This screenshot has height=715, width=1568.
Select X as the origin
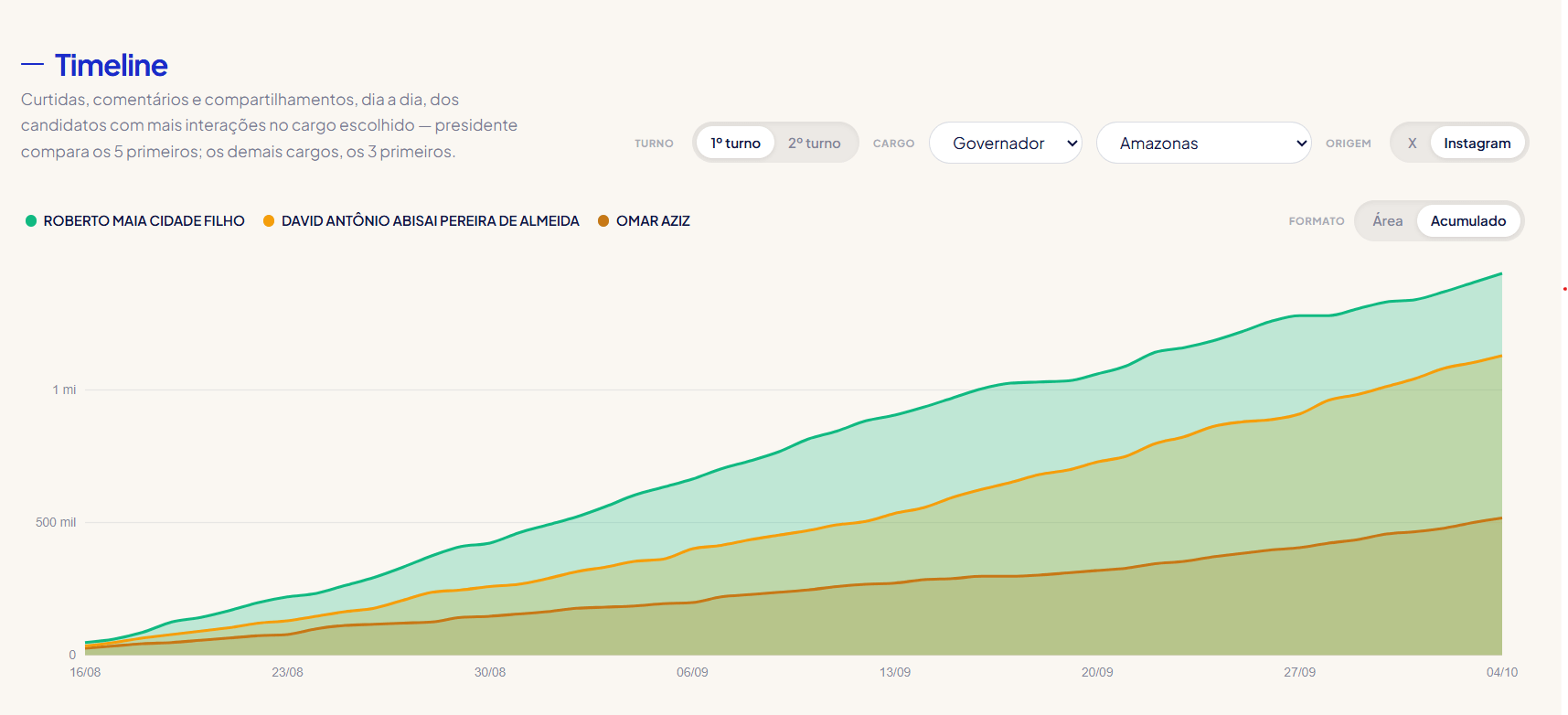1412,143
